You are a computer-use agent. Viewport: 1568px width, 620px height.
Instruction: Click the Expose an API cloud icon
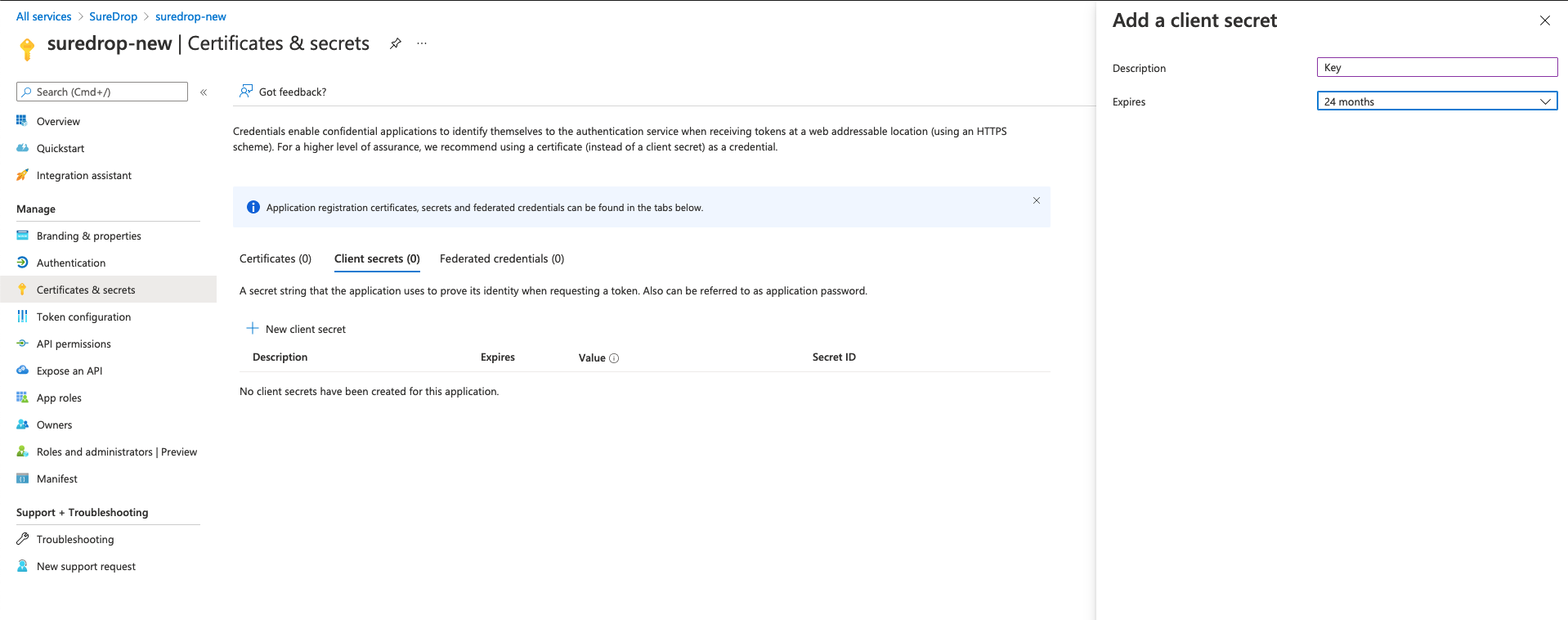point(22,371)
